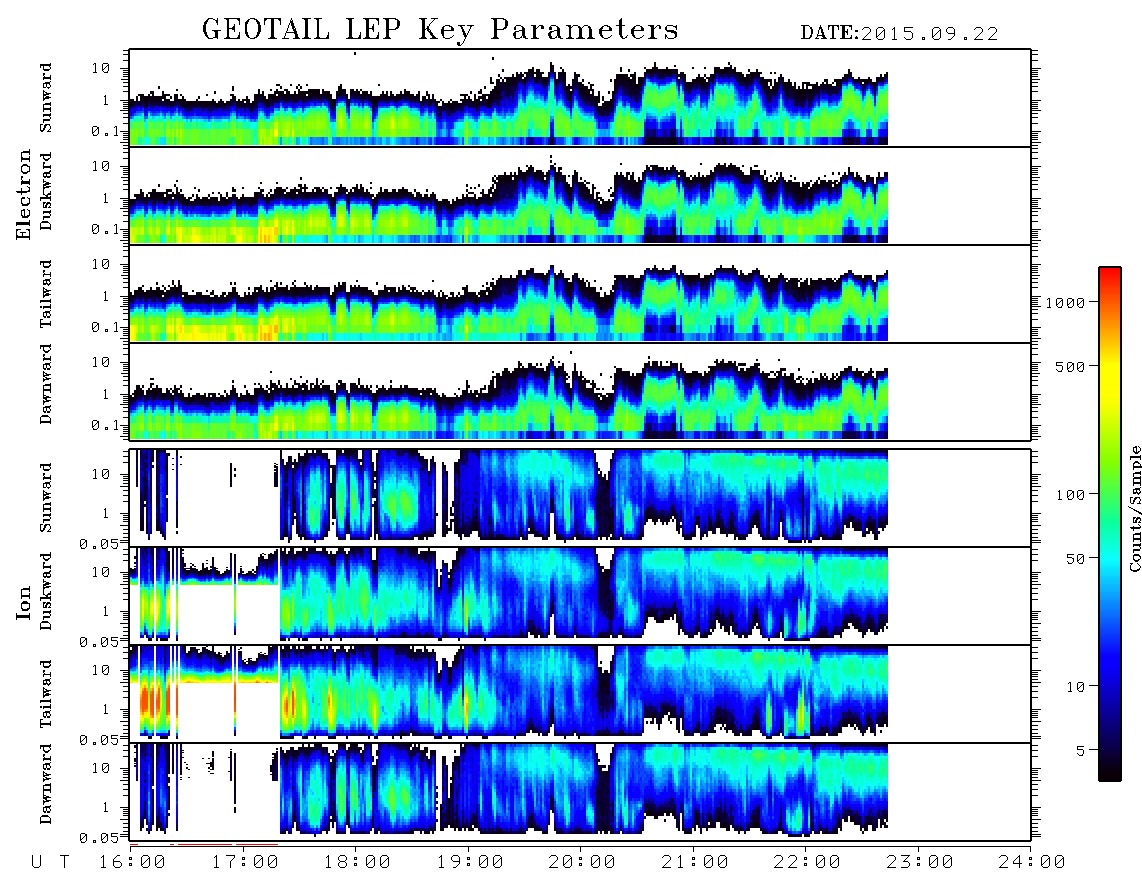Select the Ion Dawnward axis label
The width and height of the screenshot is (1142, 880).
tap(45, 784)
